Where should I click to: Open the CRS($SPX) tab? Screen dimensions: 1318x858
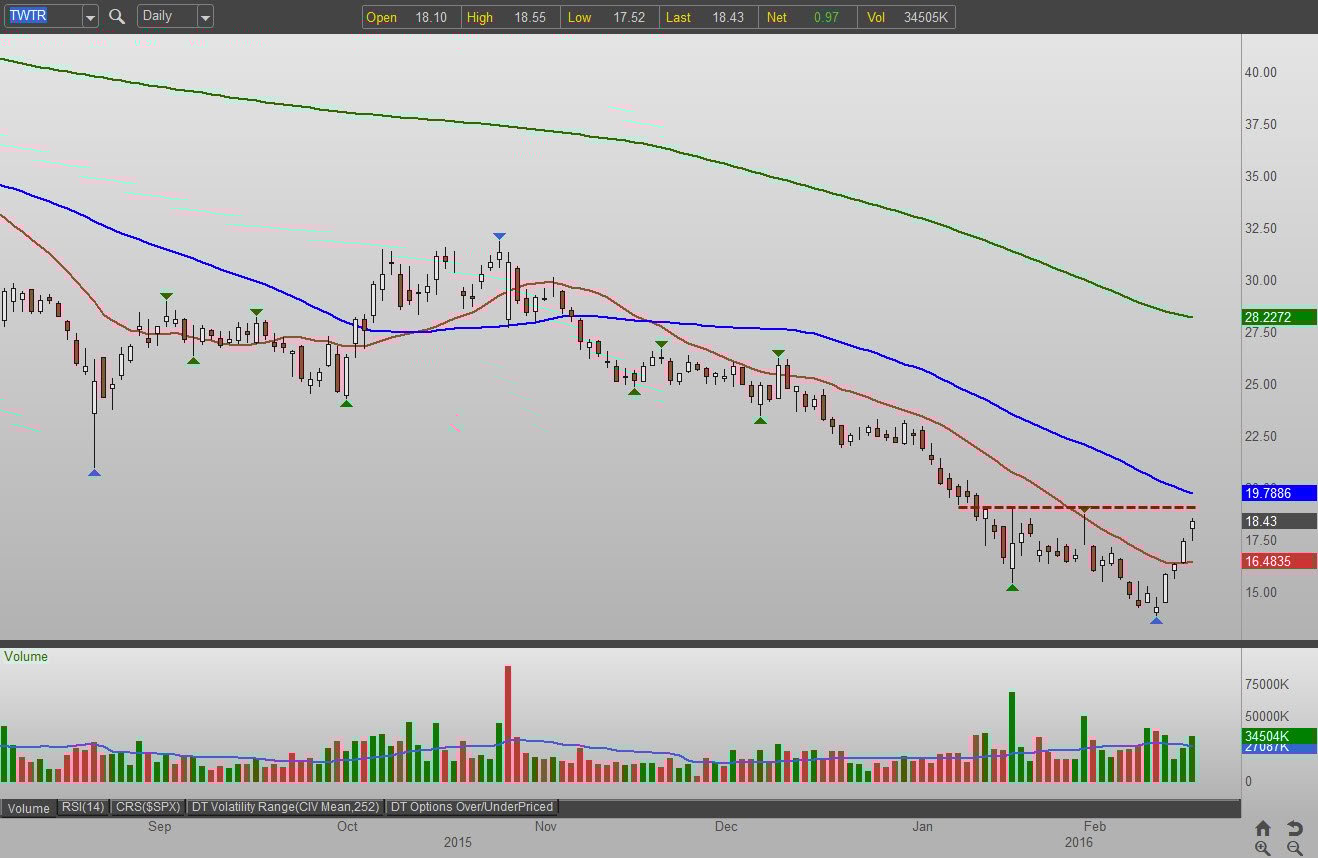(x=147, y=807)
